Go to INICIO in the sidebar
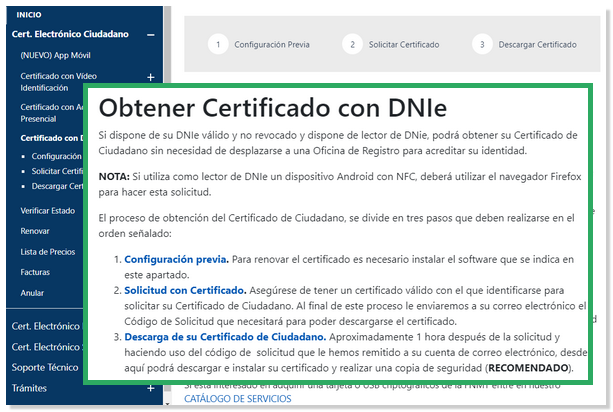The width and height of the screenshot is (613, 412). tap(29, 15)
